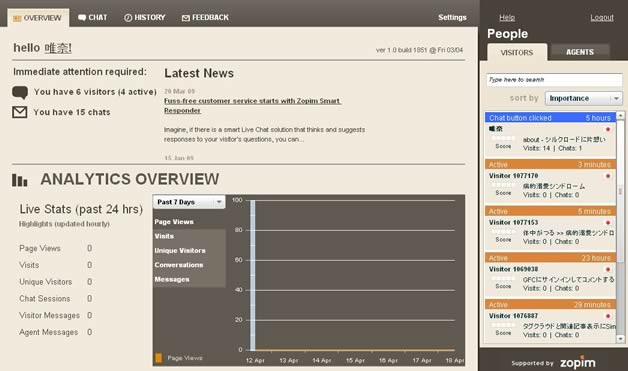This screenshot has width=628, height=371.
Task: Click the orange Page Views legend swatch
Action: point(159,358)
